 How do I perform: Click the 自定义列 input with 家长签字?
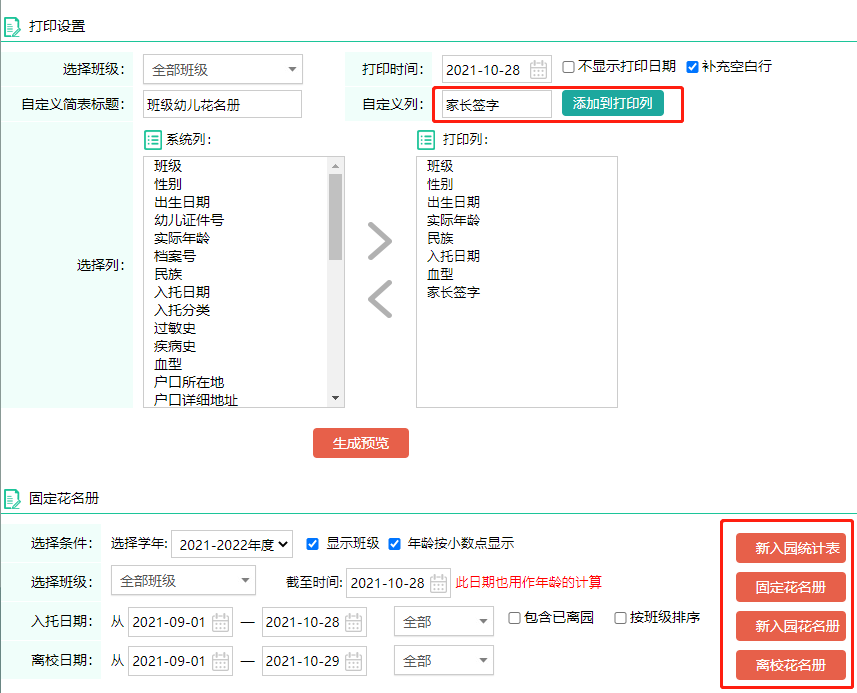tap(496, 104)
